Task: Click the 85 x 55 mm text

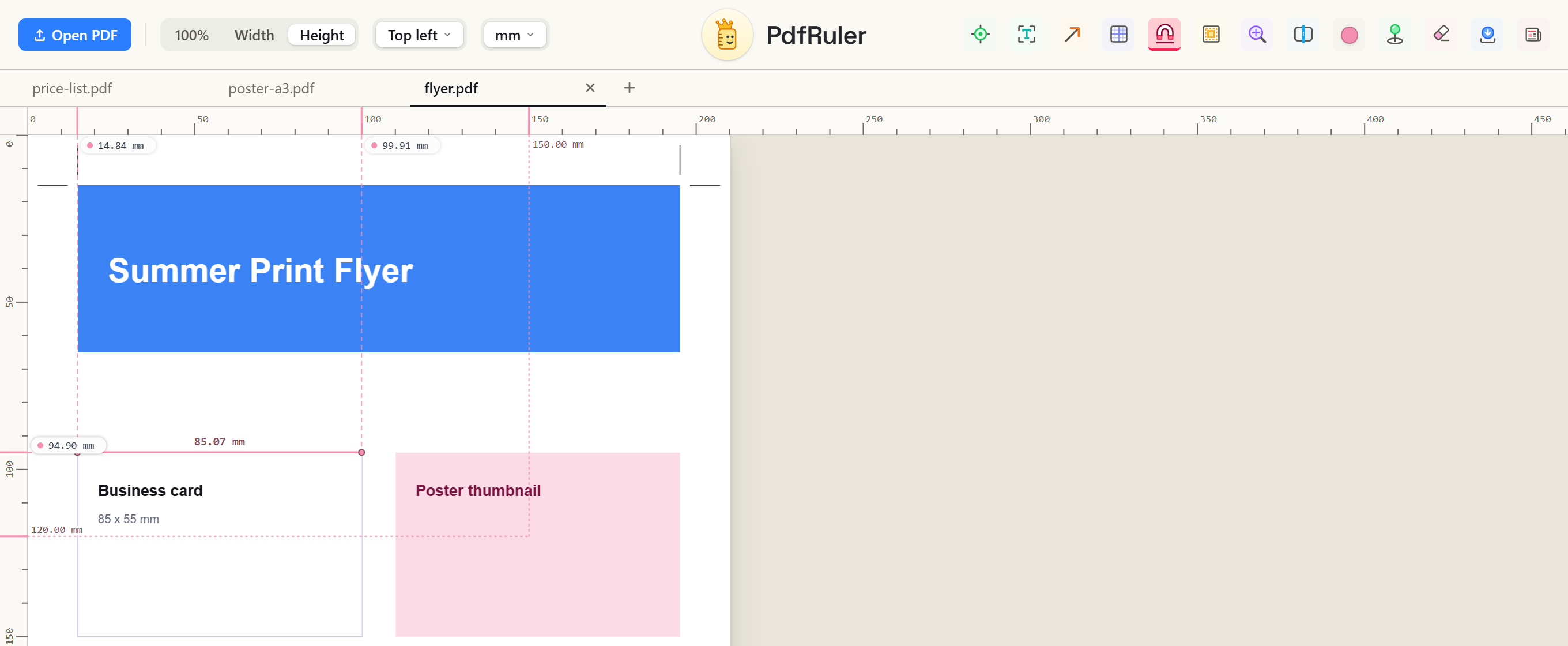Action: (129, 519)
